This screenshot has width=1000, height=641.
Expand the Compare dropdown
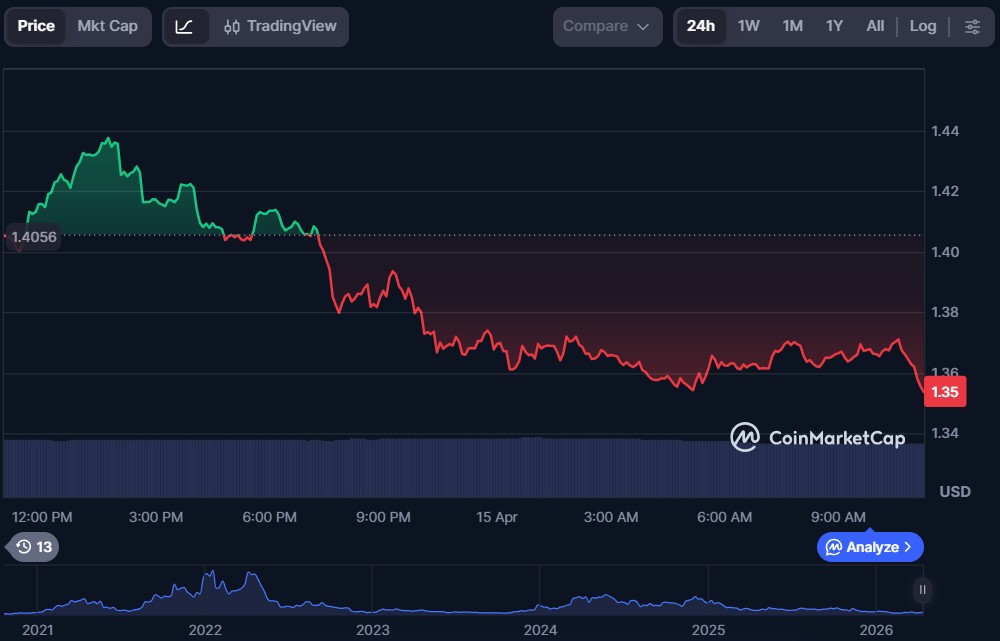pos(607,27)
